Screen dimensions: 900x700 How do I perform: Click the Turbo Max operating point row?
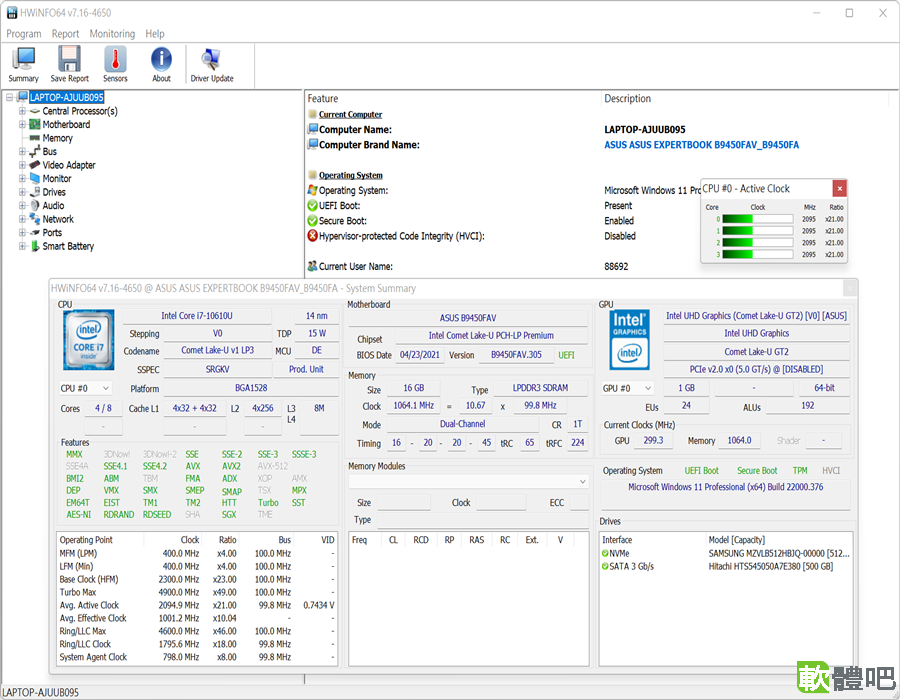(x=197, y=592)
